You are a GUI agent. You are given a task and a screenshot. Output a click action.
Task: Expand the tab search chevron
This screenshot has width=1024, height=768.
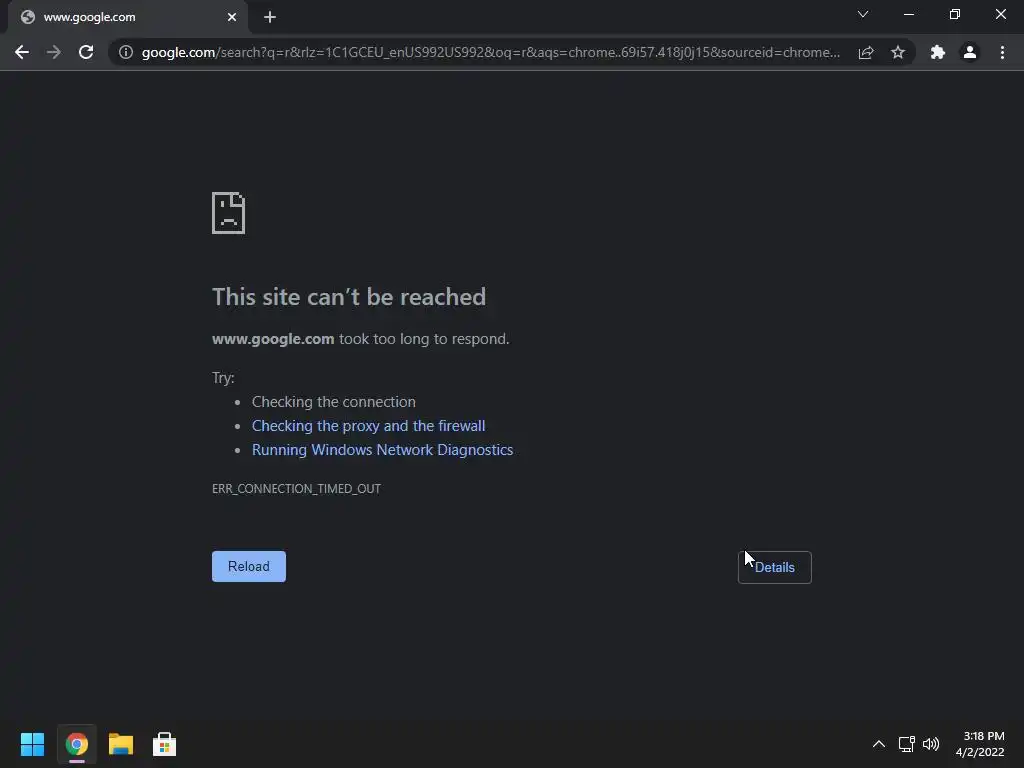pyautogui.click(x=863, y=14)
